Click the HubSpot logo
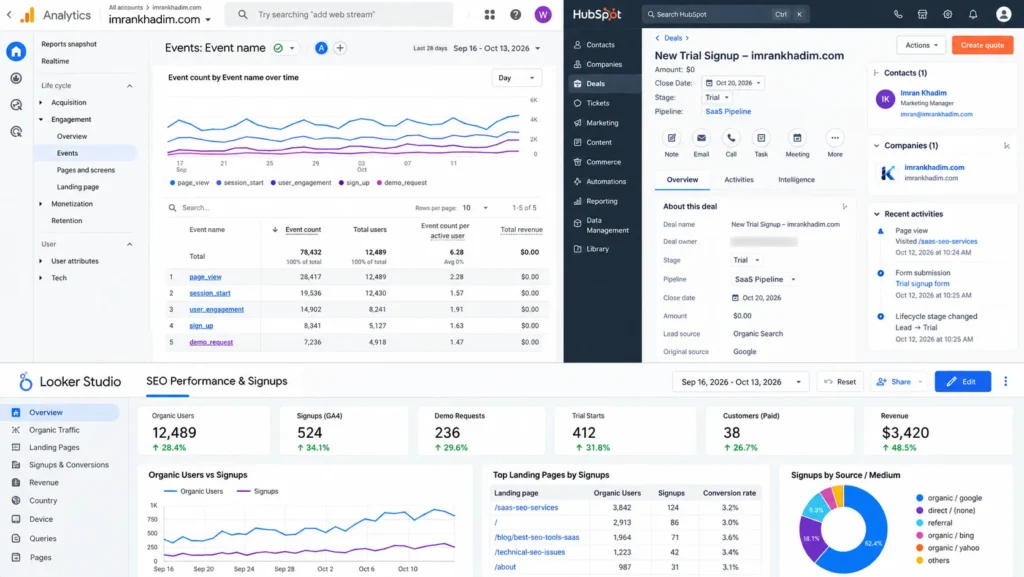Image resolution: width=1024 pixels, height=577 pixels. pos(597,14)
